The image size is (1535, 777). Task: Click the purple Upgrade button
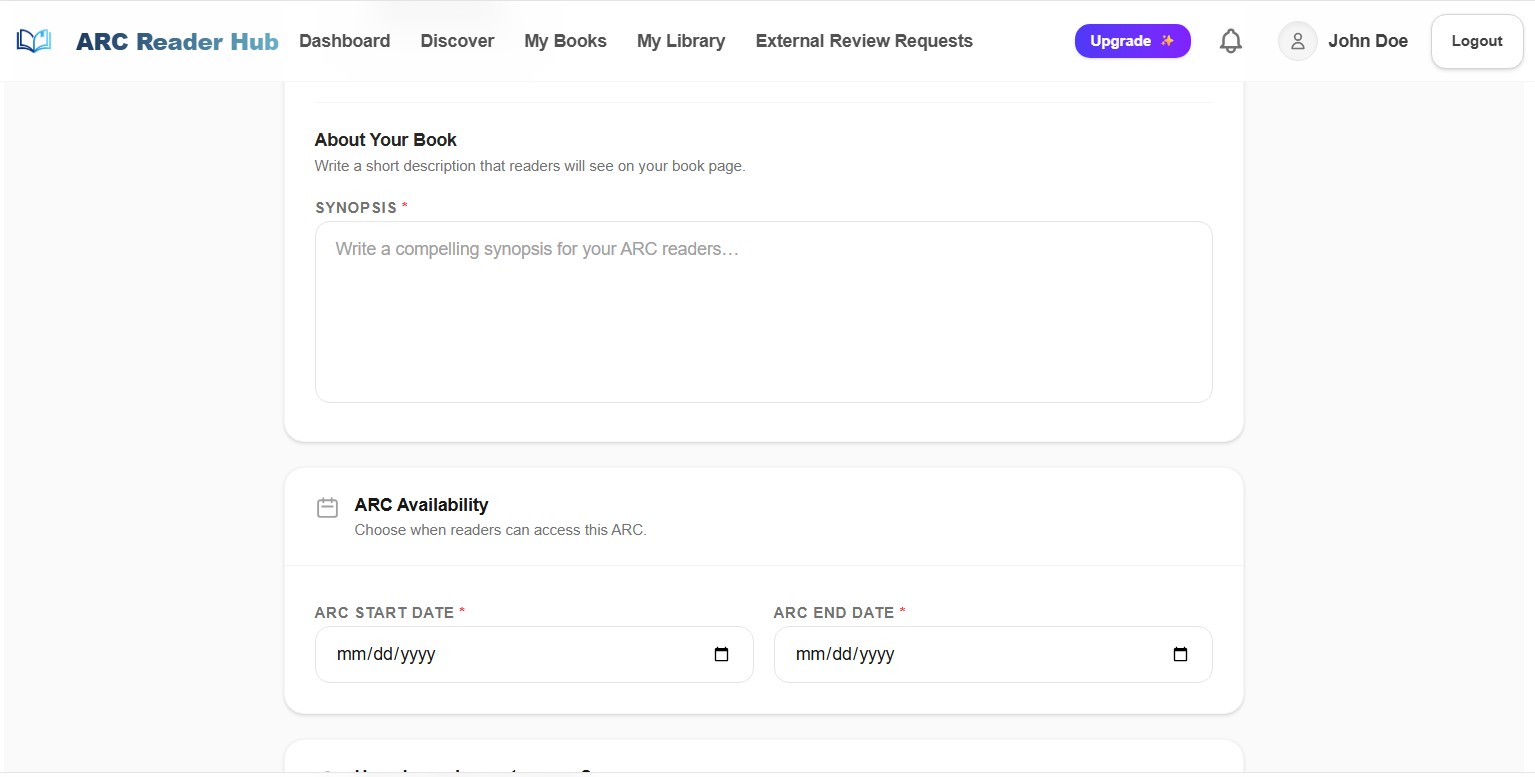tap(1132, 41)
